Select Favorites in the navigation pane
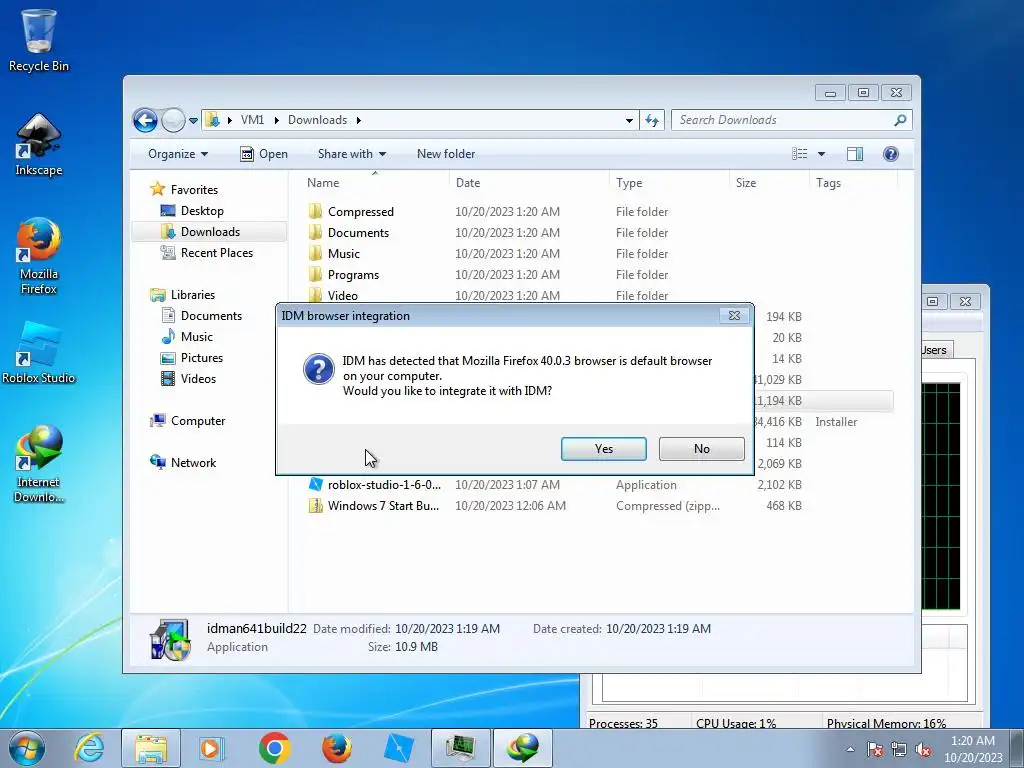 coord(194,190)
